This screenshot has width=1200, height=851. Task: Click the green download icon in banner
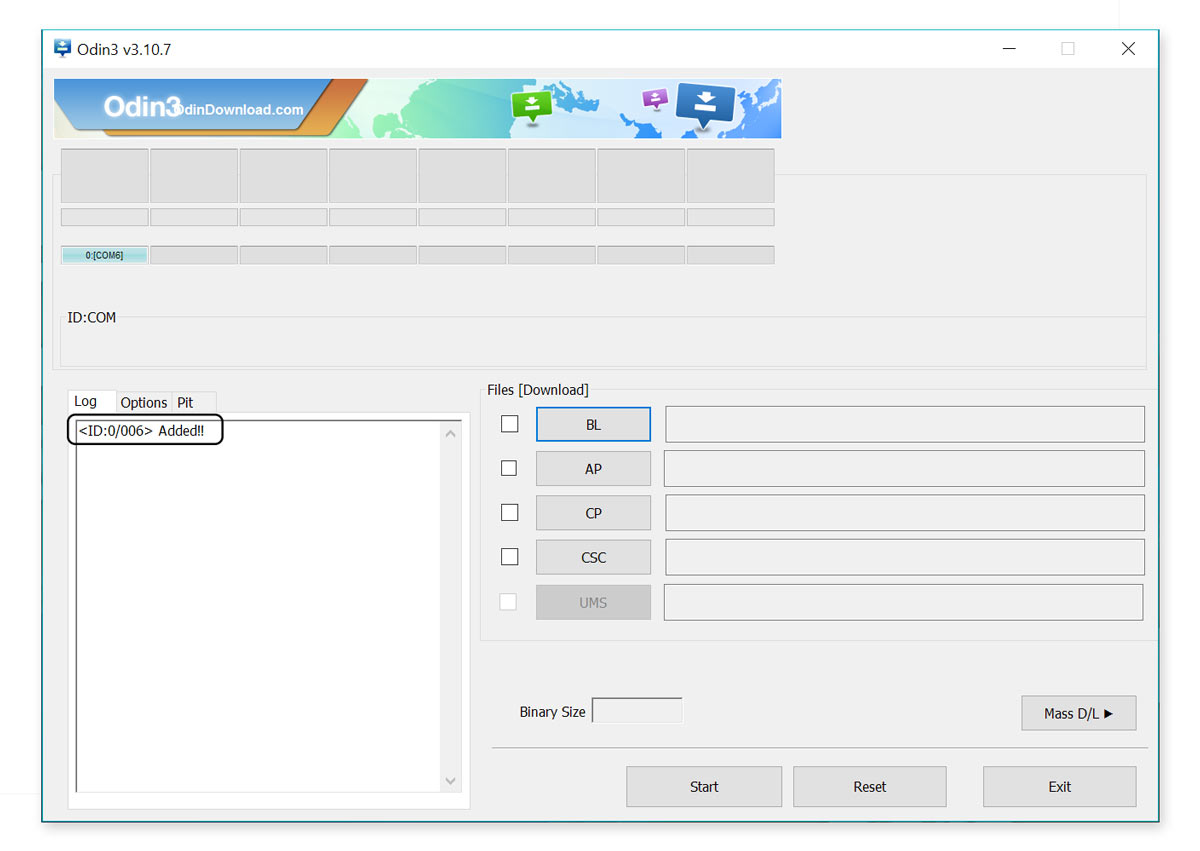[x=532, y=105]
